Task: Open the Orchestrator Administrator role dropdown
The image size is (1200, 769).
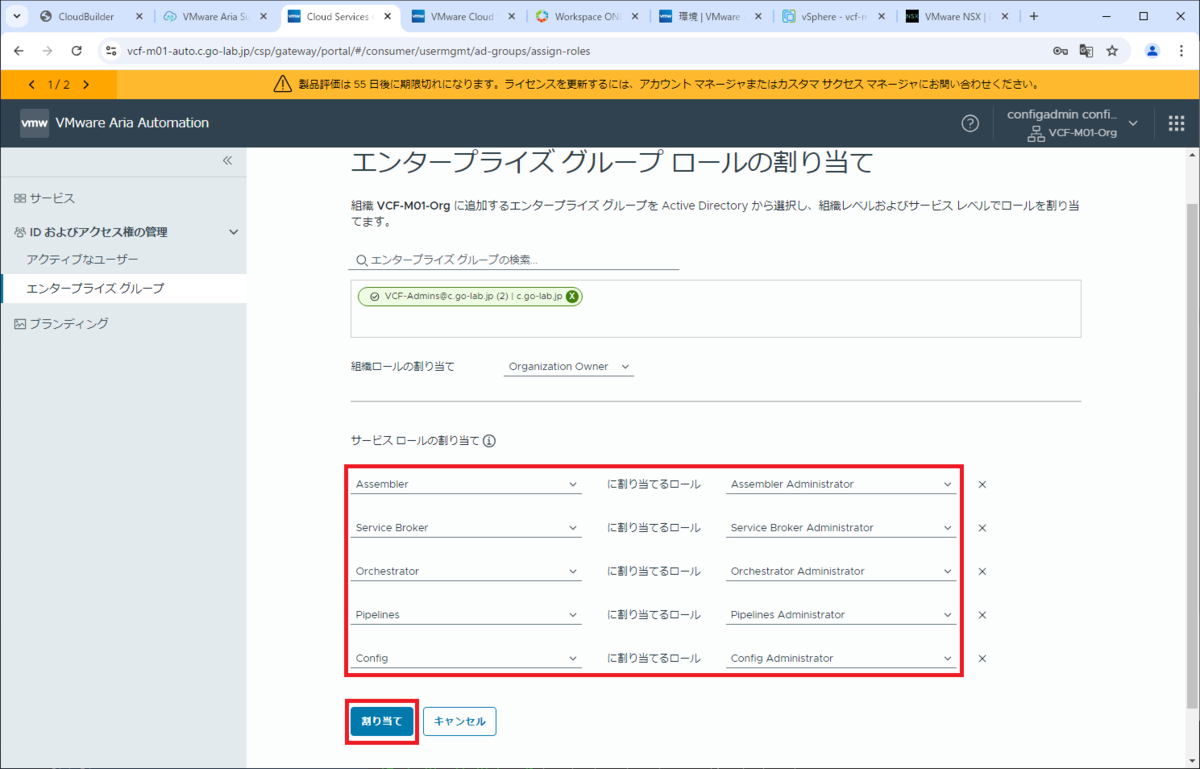Action: click(x=841, y=571)
